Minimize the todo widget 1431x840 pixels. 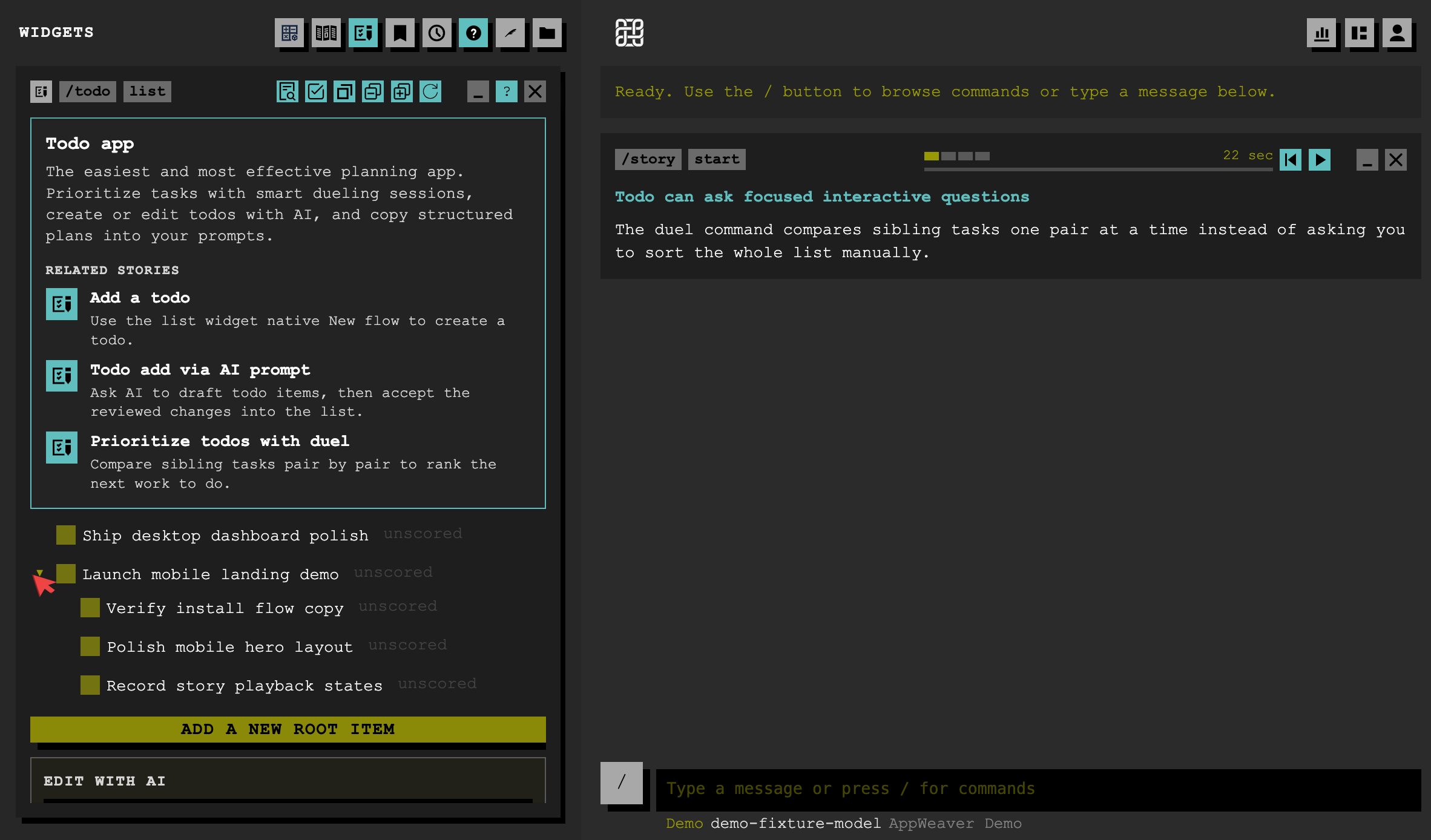point(478,91)
